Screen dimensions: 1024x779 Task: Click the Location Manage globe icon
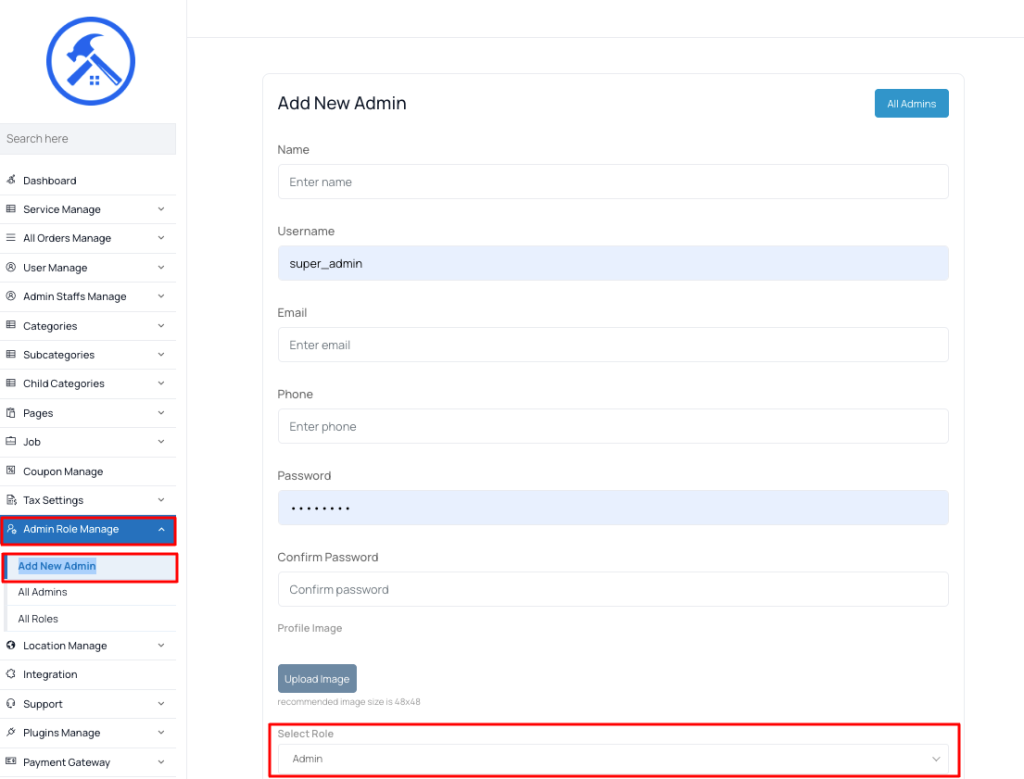click(x=11, y=645)
